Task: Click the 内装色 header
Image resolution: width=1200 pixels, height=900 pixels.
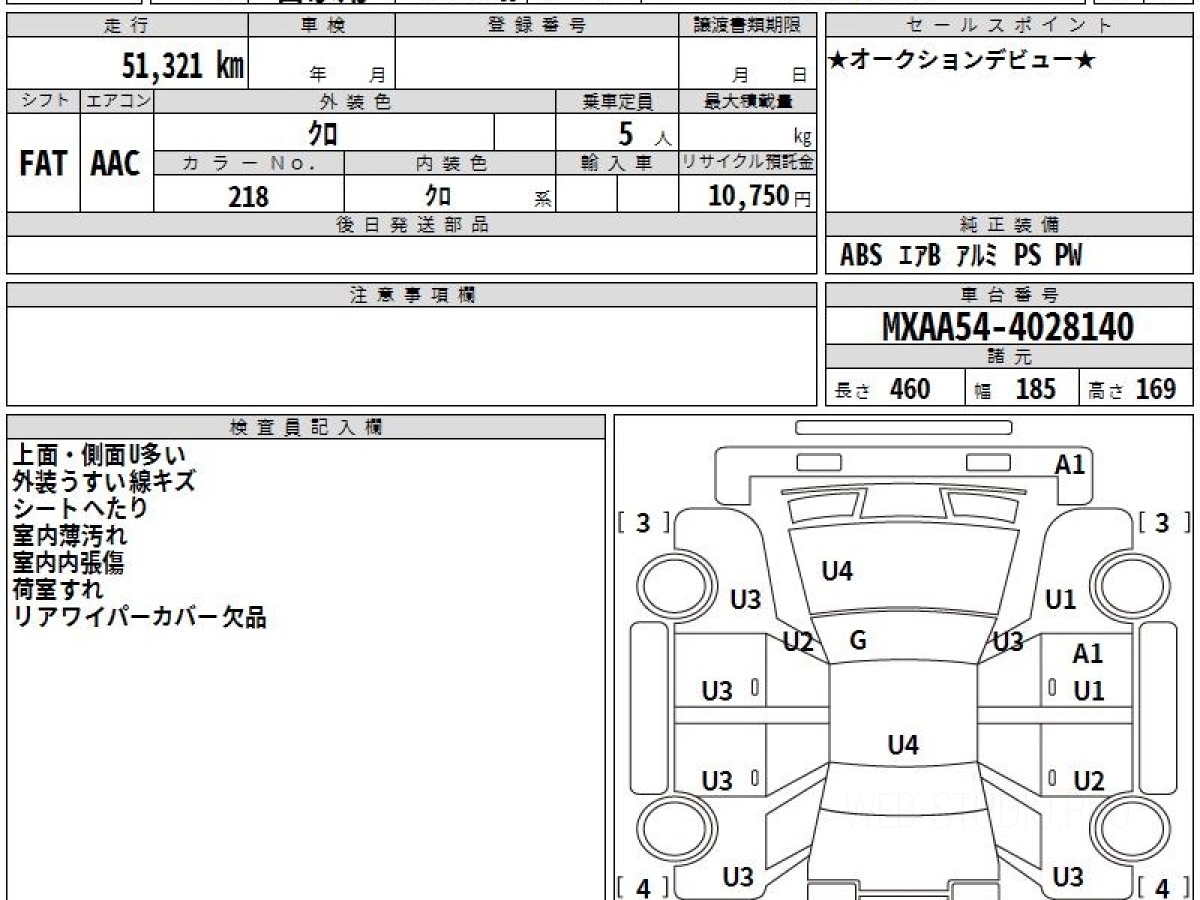Action: (450, 164)
